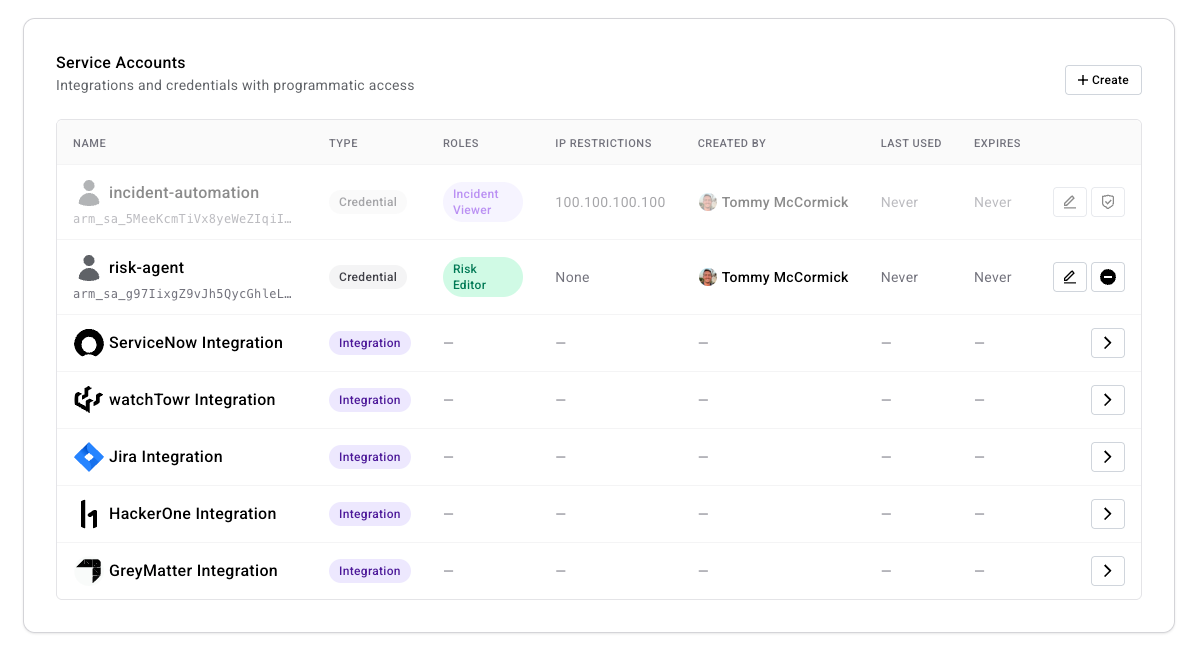Click Expires Never value for risk-agent
The width and height of the screenshot is (1195, 648).
point(992,277)
